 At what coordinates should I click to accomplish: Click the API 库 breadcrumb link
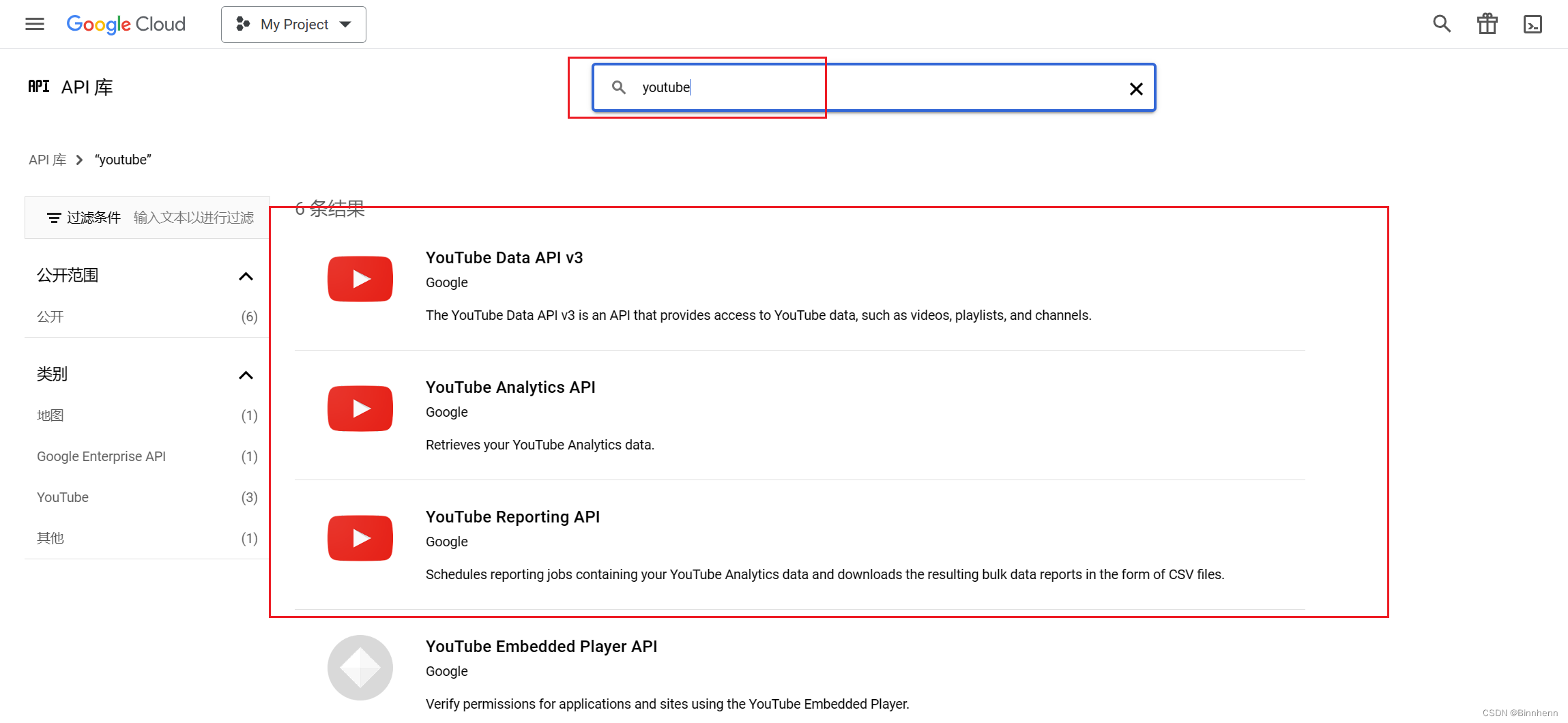tap(48, 159)
